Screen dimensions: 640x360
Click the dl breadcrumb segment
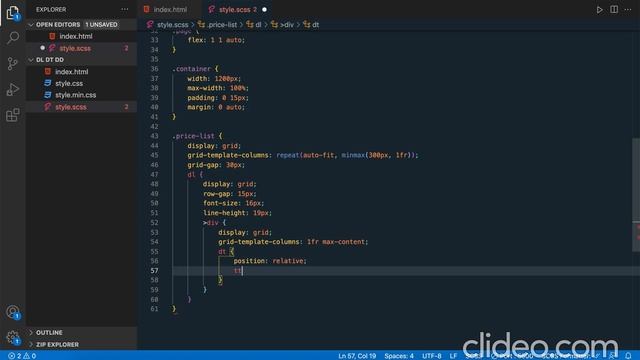258,25
